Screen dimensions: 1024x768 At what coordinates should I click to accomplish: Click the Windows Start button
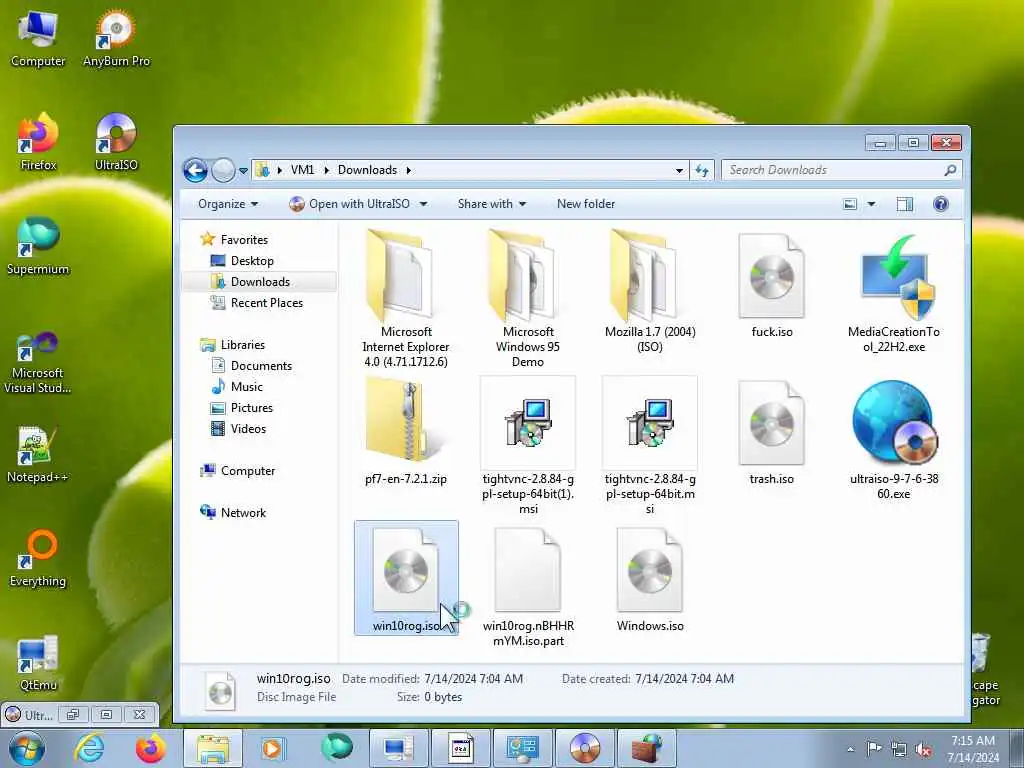tap(27, 748)
